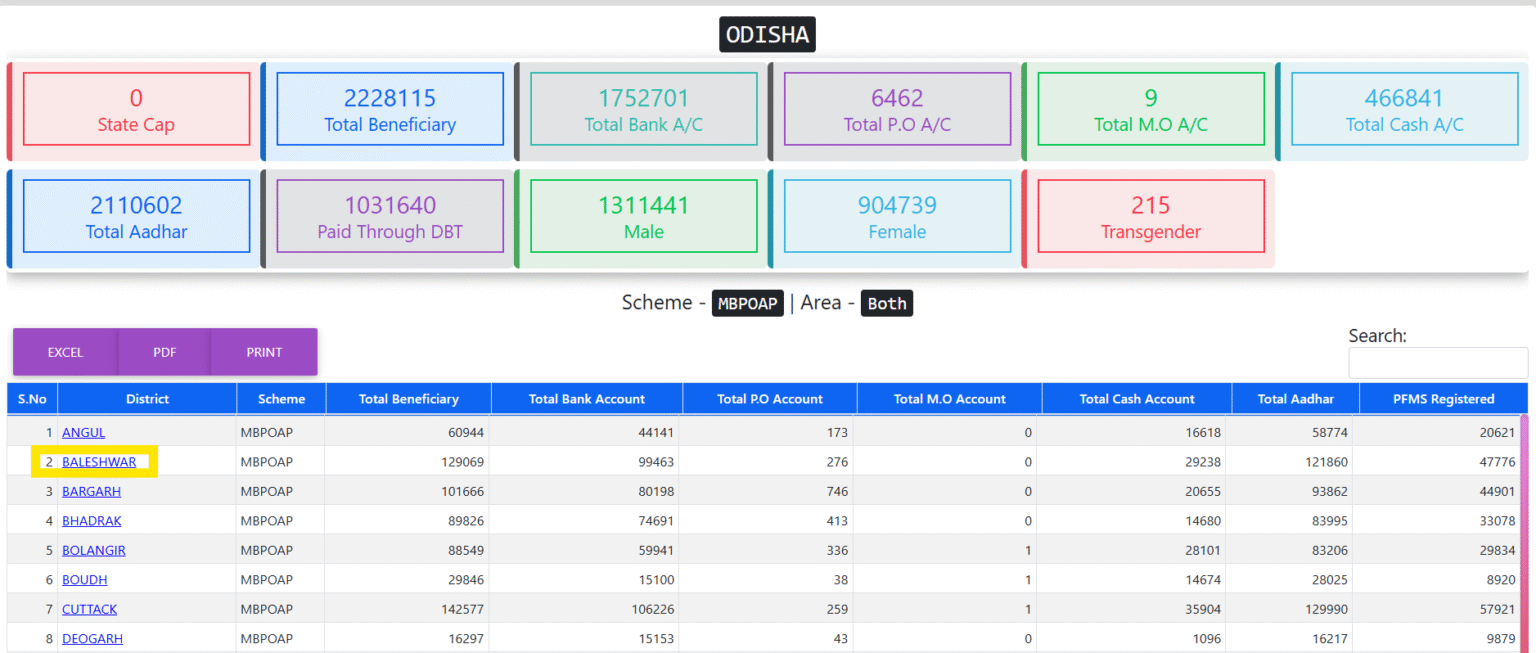
Task: Sort by the Total Beneficiary column header
Action: tap(407, 398)
